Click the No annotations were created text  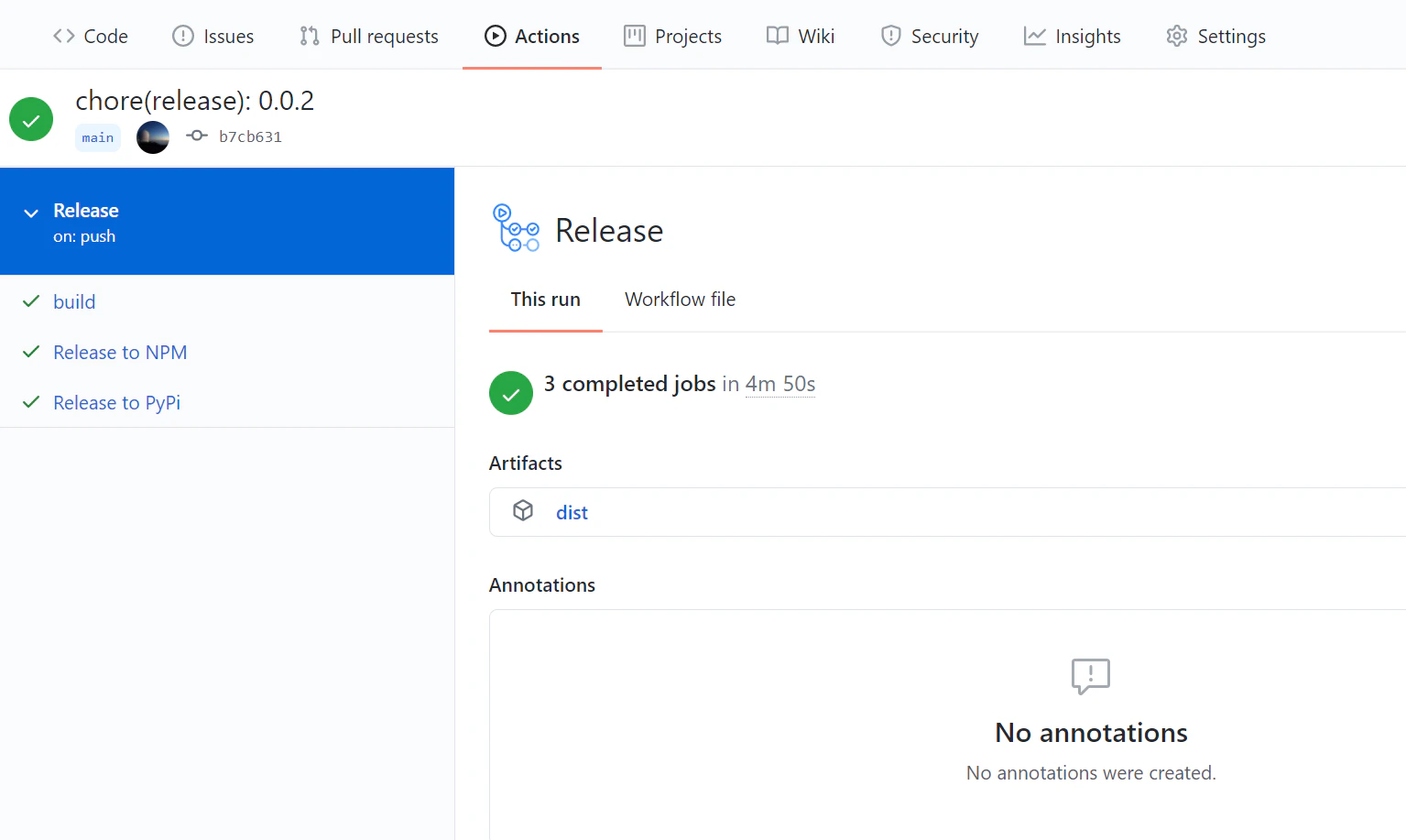tap(1091, 772)
